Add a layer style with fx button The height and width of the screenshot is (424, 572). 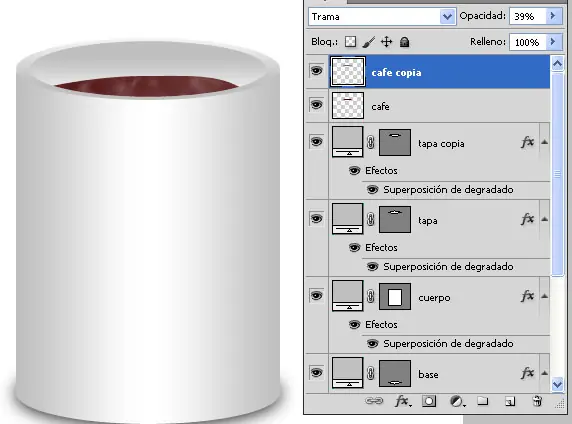point(403,401)
